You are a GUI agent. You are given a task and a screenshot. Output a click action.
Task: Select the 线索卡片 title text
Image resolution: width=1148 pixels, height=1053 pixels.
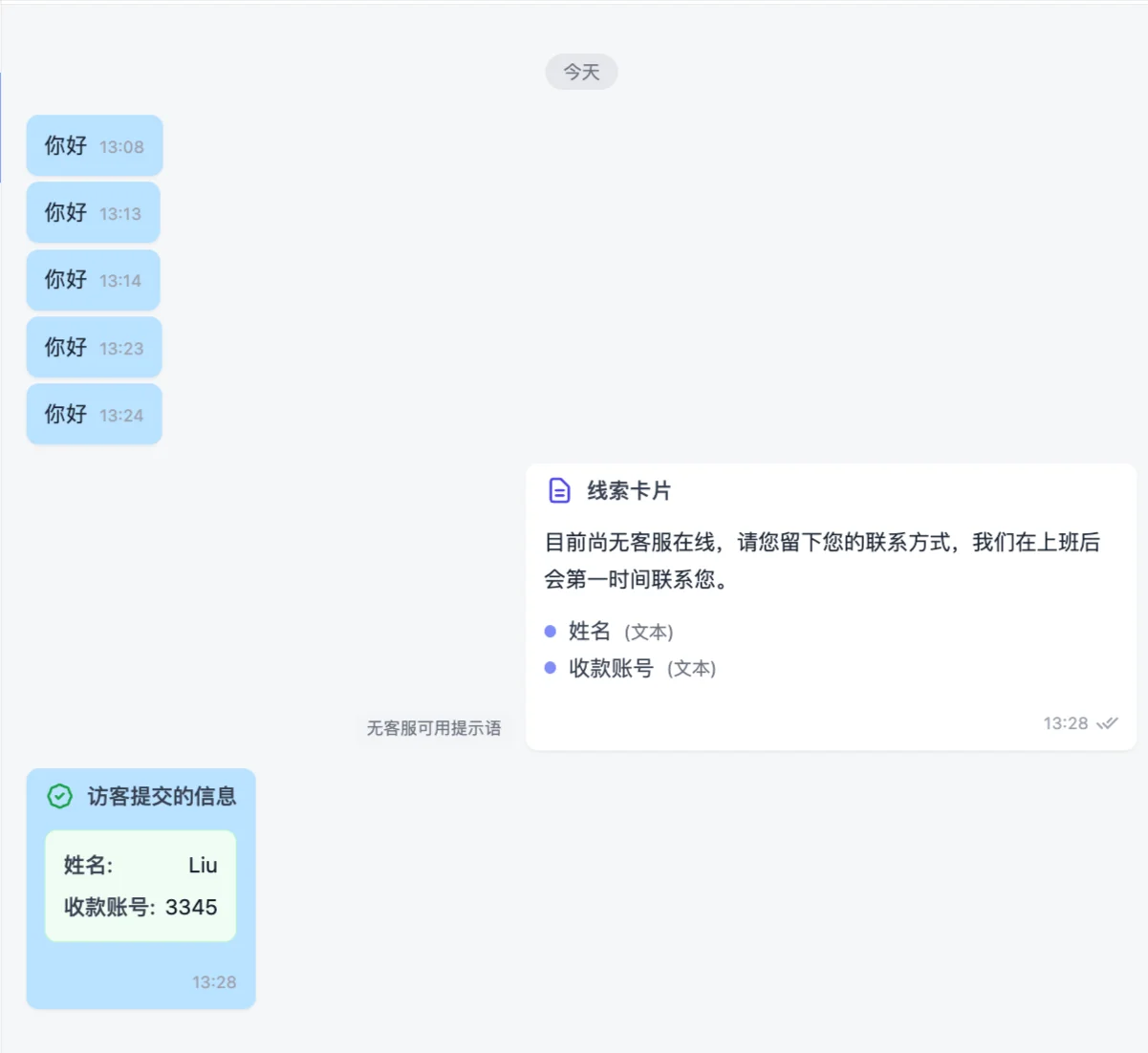pyautogui.click(x=628, y=490)
